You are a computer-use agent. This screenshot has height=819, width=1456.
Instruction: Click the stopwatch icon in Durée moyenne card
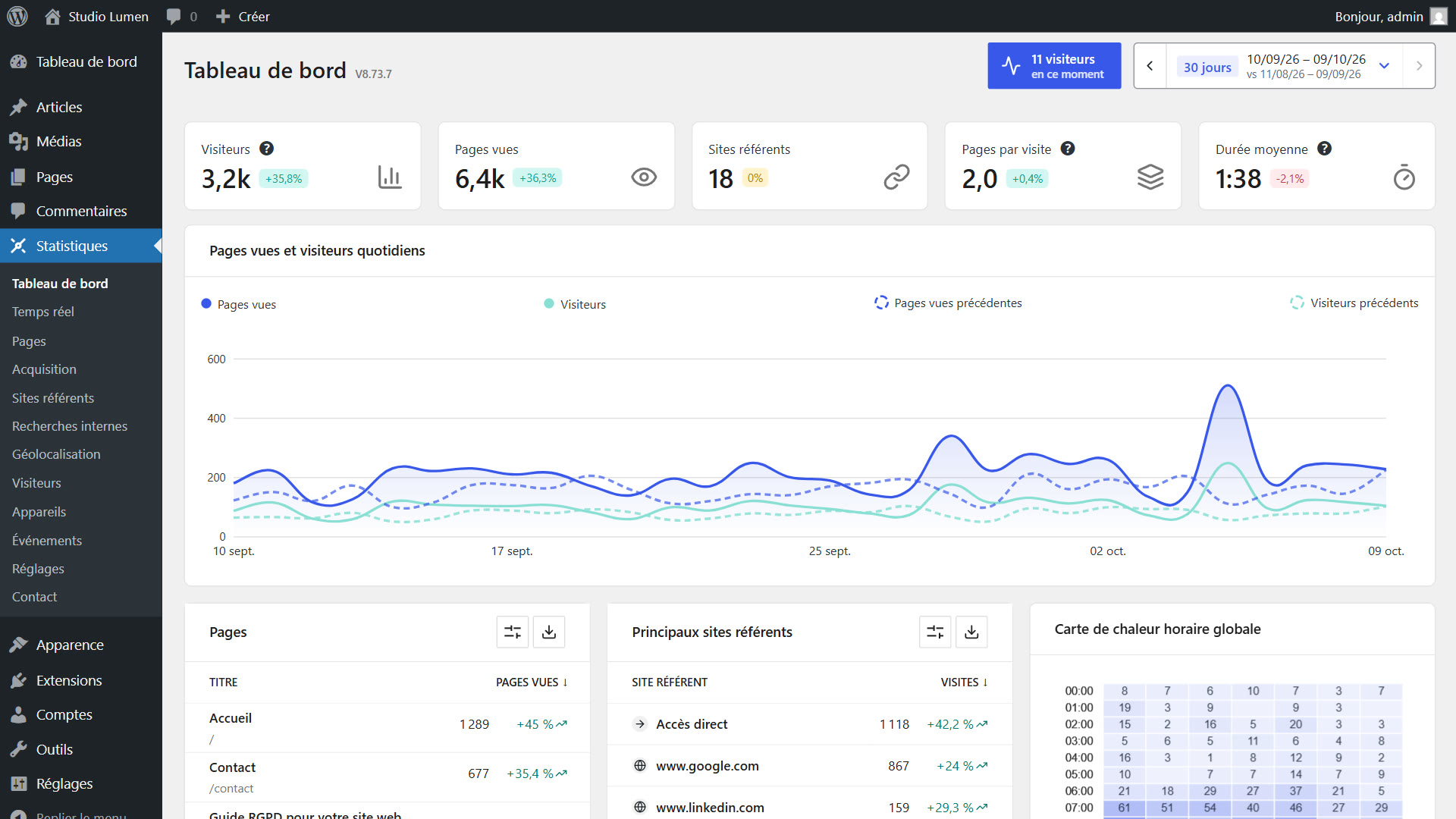tap(1404, 177)
